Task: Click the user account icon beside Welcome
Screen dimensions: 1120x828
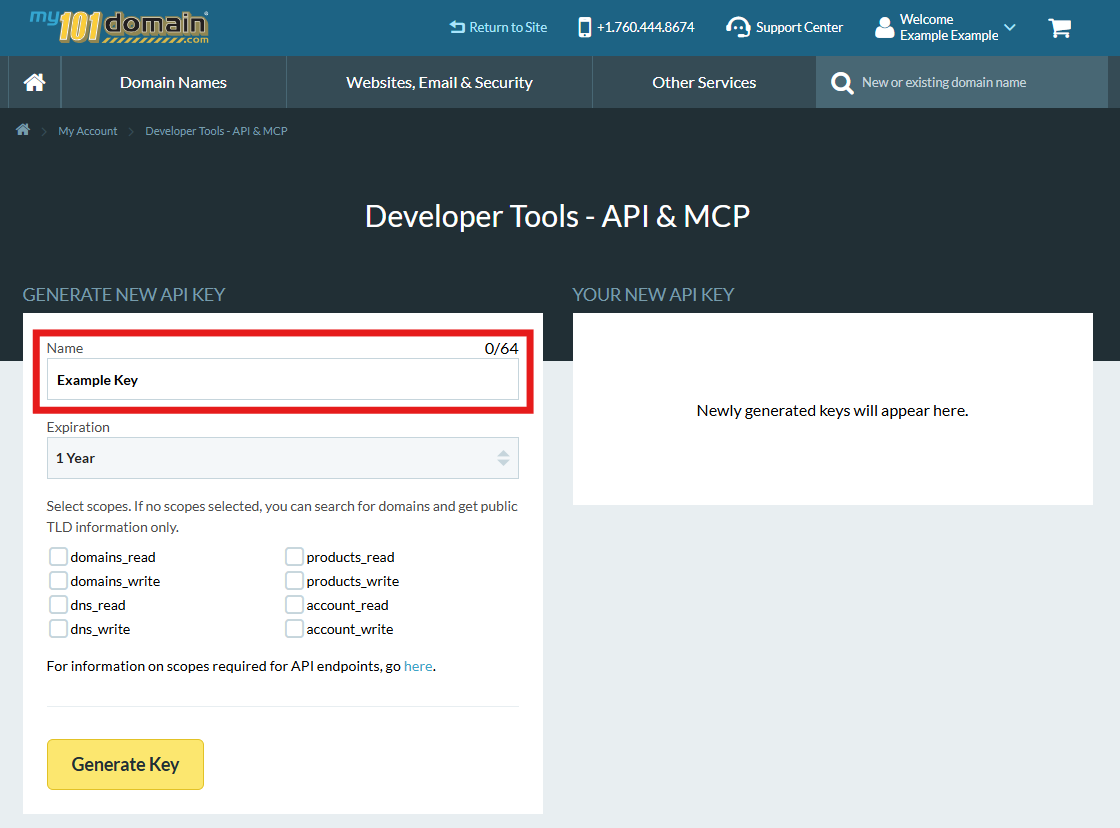Action: 884,27
